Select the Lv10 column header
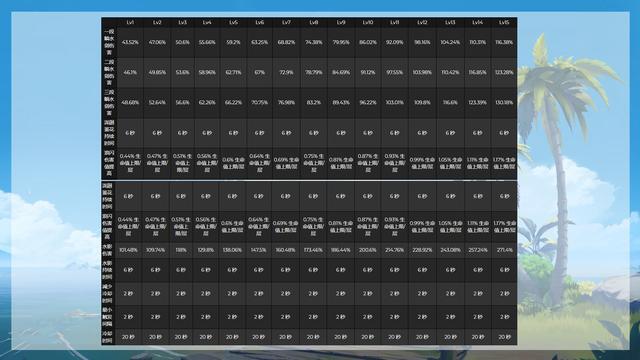Screen dimensions: 640x360 (x=368, y=22)
